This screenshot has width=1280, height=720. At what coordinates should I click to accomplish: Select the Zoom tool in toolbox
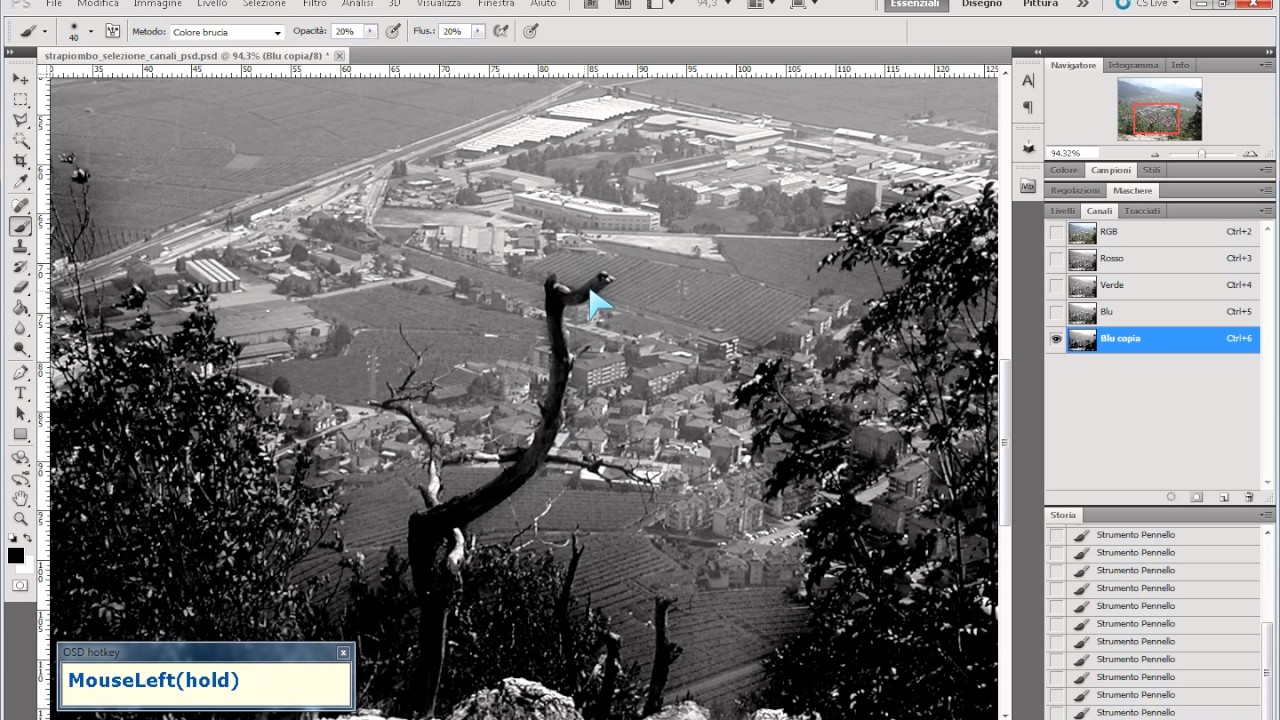pyautogui.click(x=20, y=519)
